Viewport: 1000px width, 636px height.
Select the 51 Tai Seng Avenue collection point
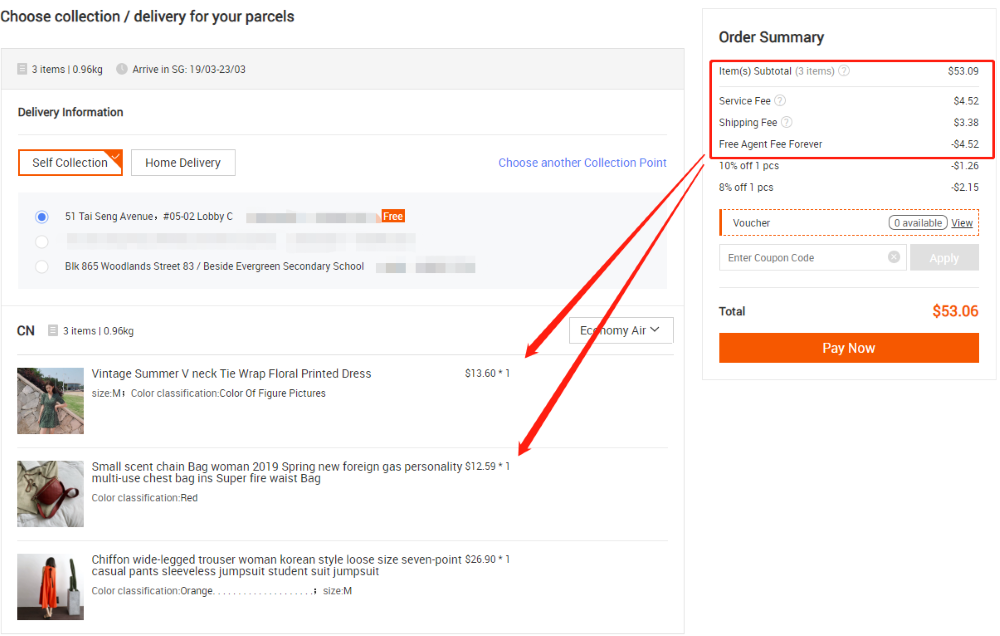[42, 216]
